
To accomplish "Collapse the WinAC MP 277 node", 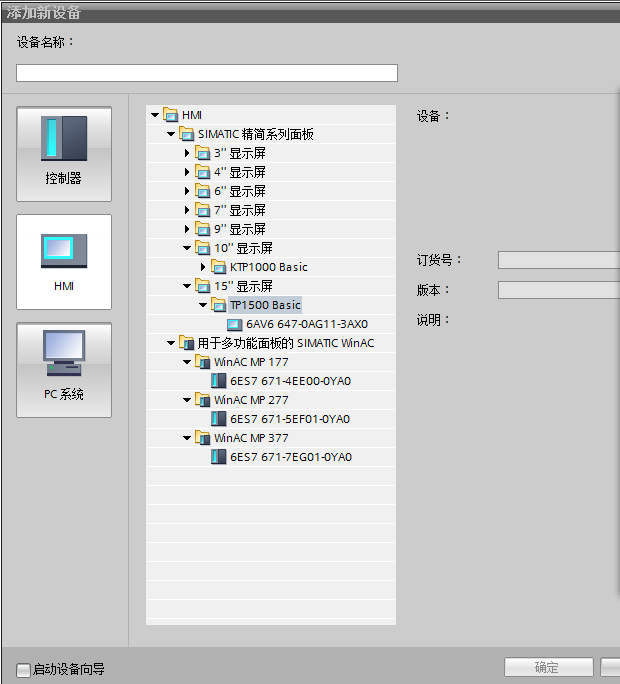I will 187,400.
